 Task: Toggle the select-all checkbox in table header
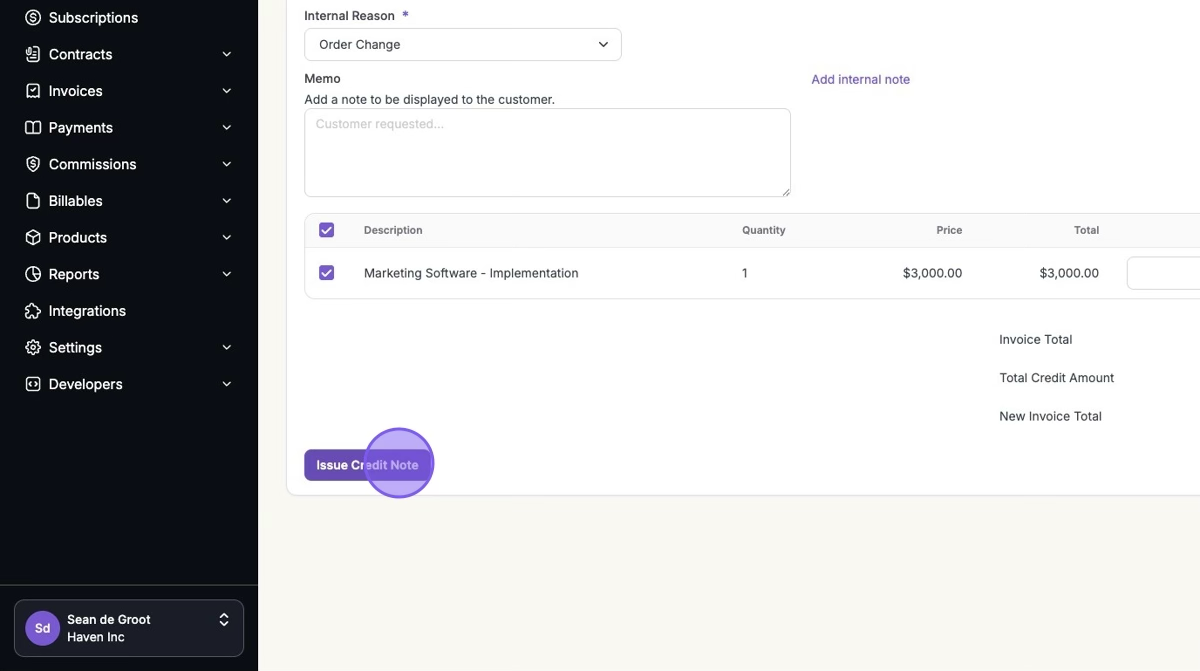pyautogui.click(x=326, y=230)
